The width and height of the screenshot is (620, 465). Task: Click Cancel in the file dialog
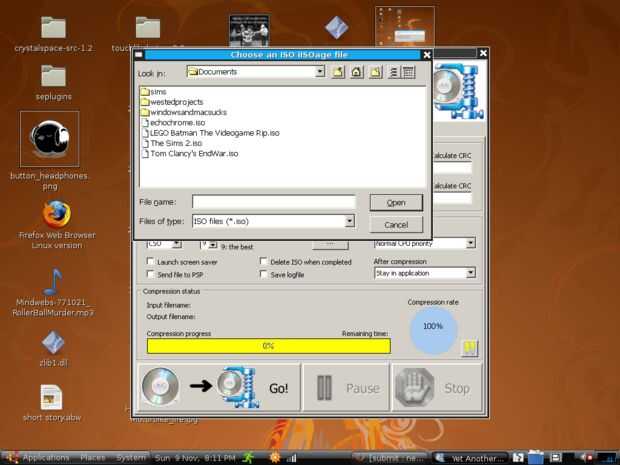tap(396, 225)
